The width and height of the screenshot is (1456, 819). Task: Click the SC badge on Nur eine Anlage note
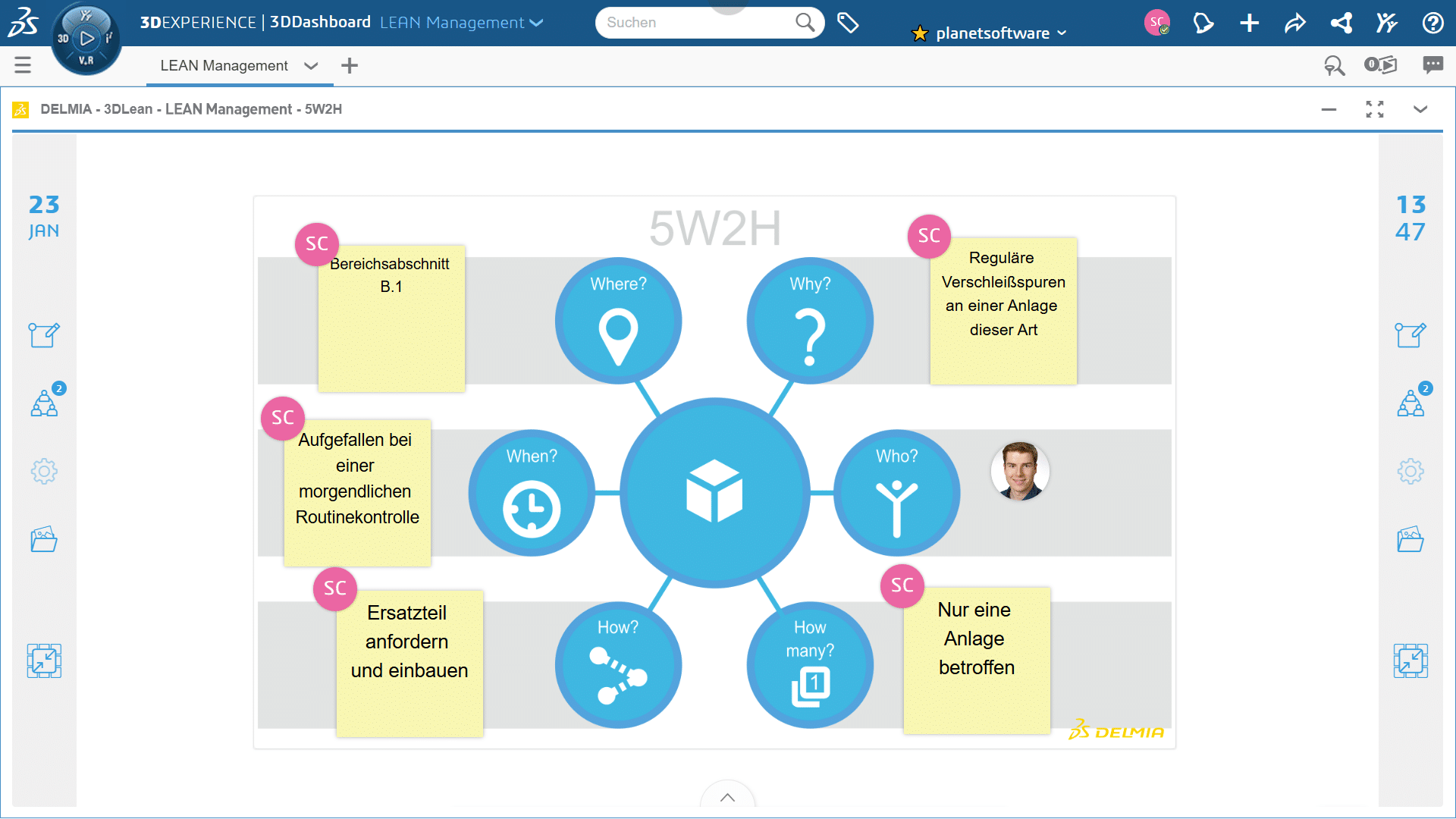click(x=902, y=585)
